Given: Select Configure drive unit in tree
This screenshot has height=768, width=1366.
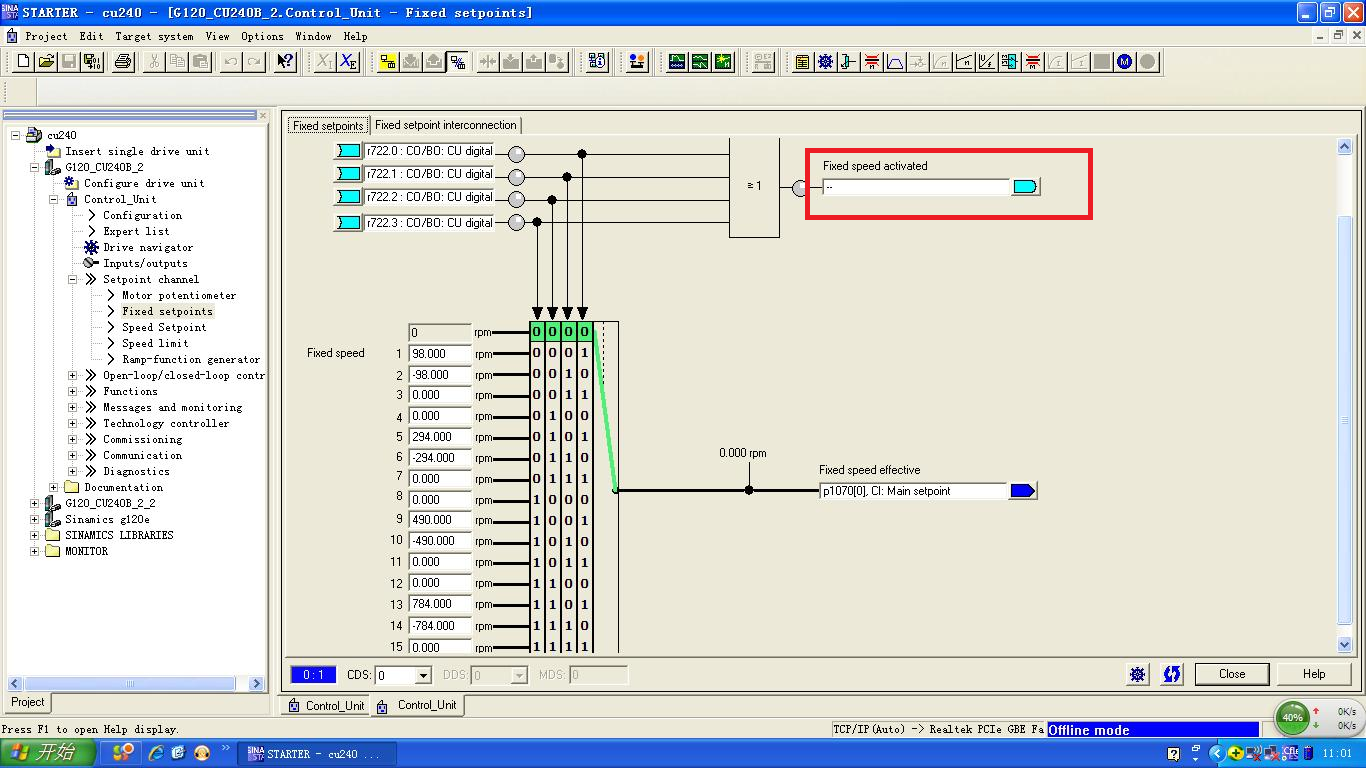Looking at the screenshot, I should pos(144,183).
